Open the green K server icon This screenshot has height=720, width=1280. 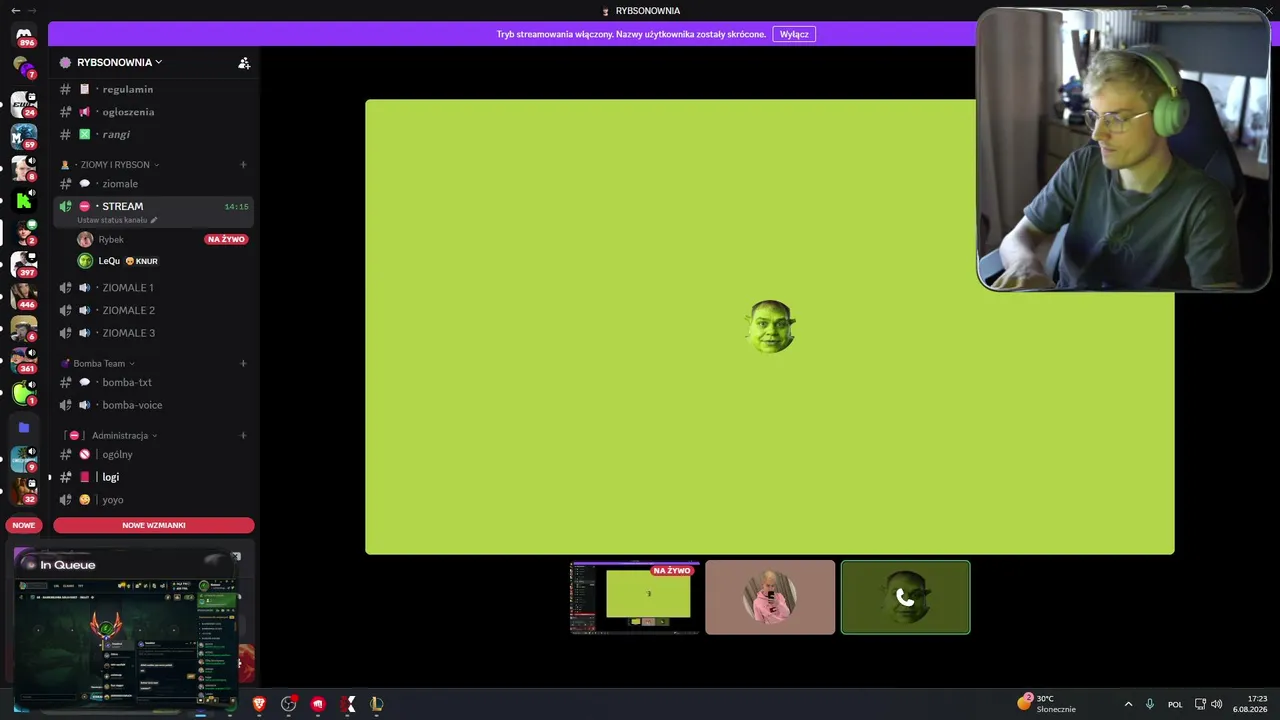(24, 199)
